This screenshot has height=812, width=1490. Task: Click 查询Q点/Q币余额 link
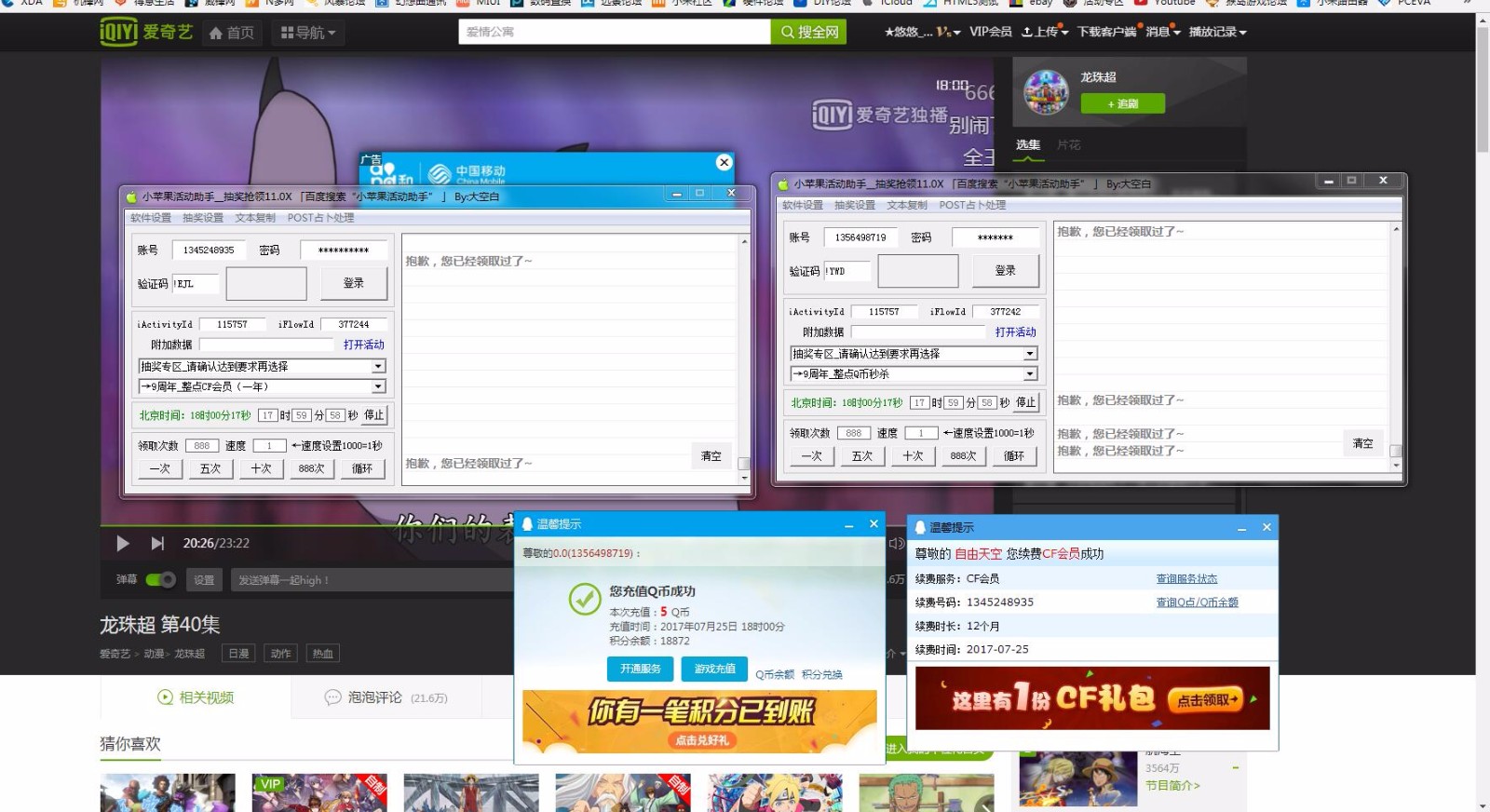click(1198, 602)
